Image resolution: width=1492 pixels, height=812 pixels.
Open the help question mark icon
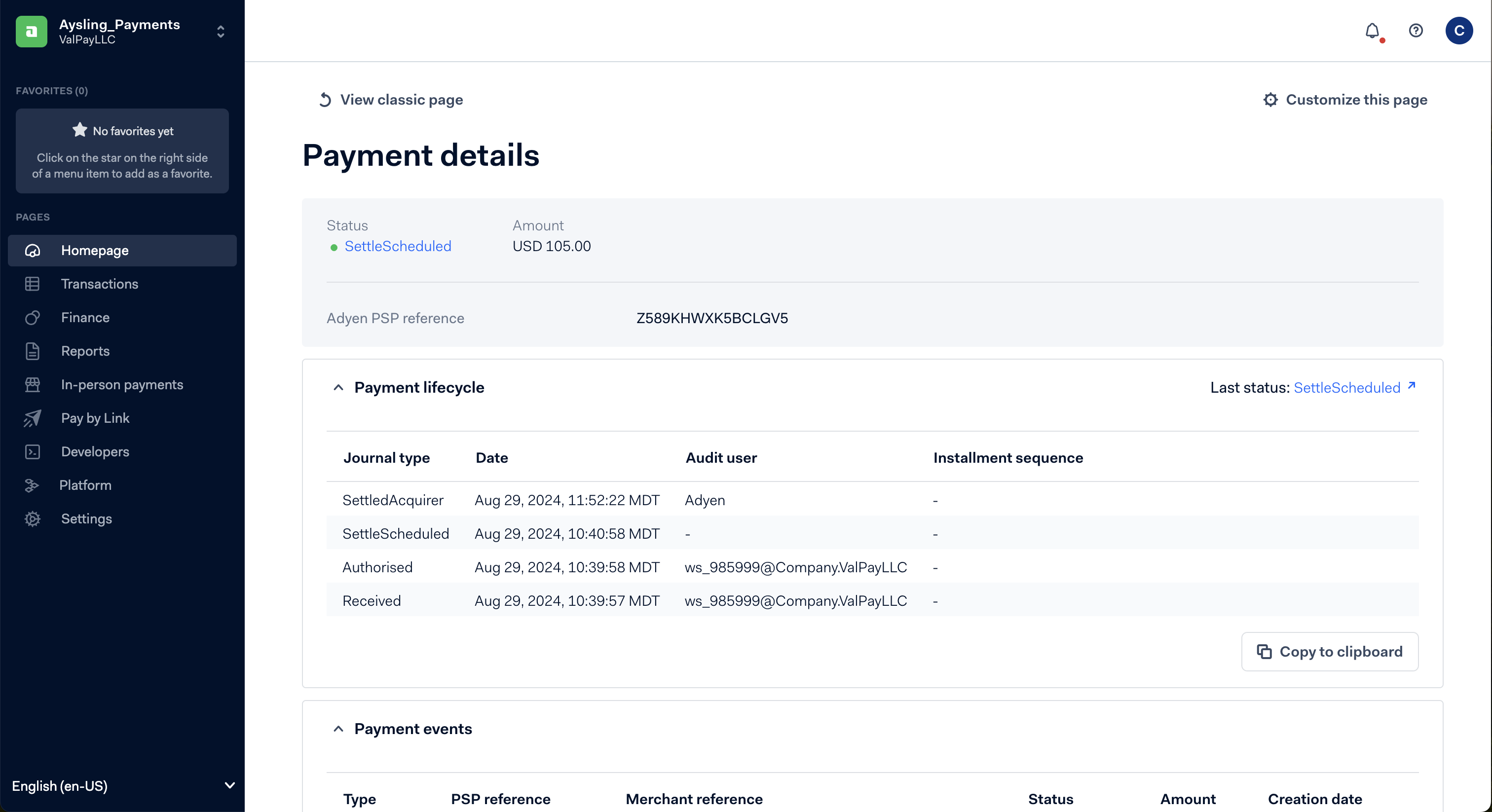point(1416,31)
